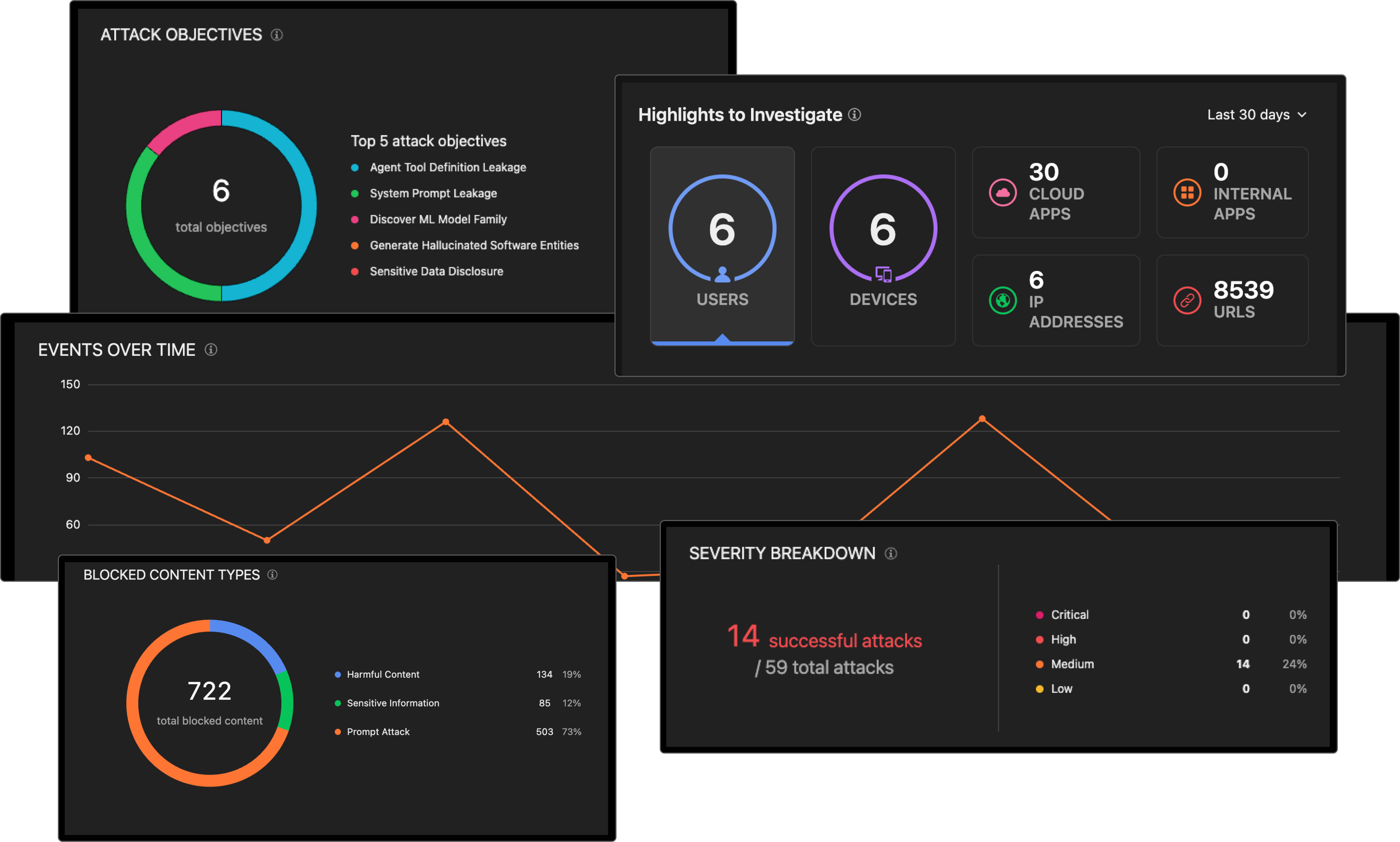
Task: Click the Harmful Content label
Action: pos(383,675)
